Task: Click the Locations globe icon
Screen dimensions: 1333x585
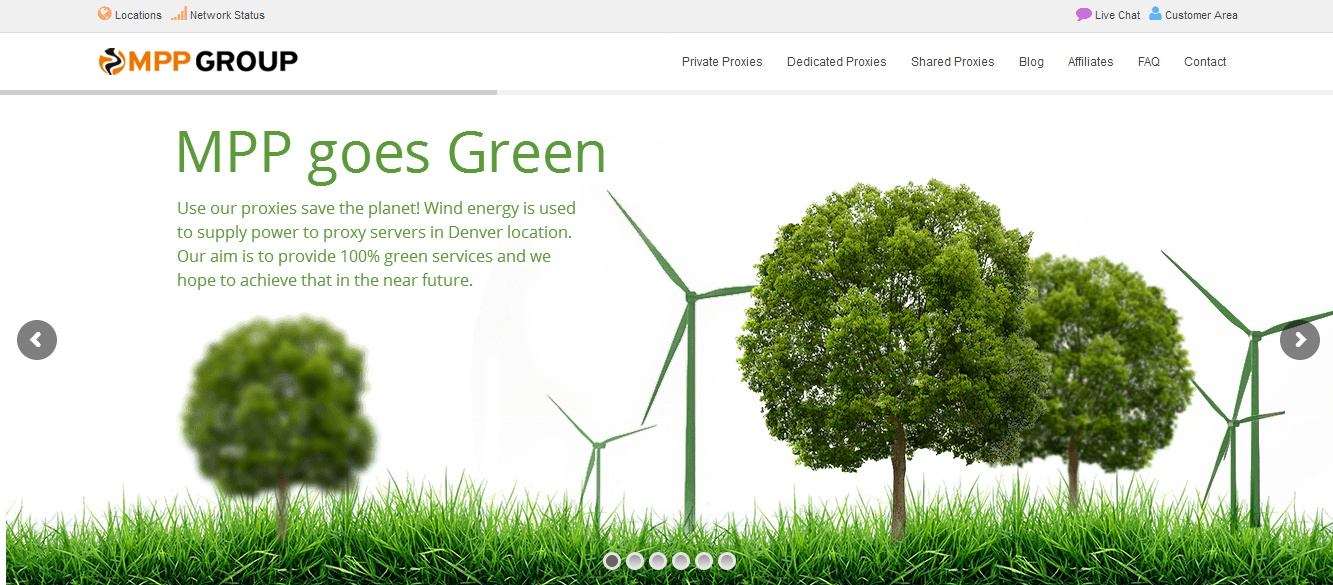Action: 105,14
